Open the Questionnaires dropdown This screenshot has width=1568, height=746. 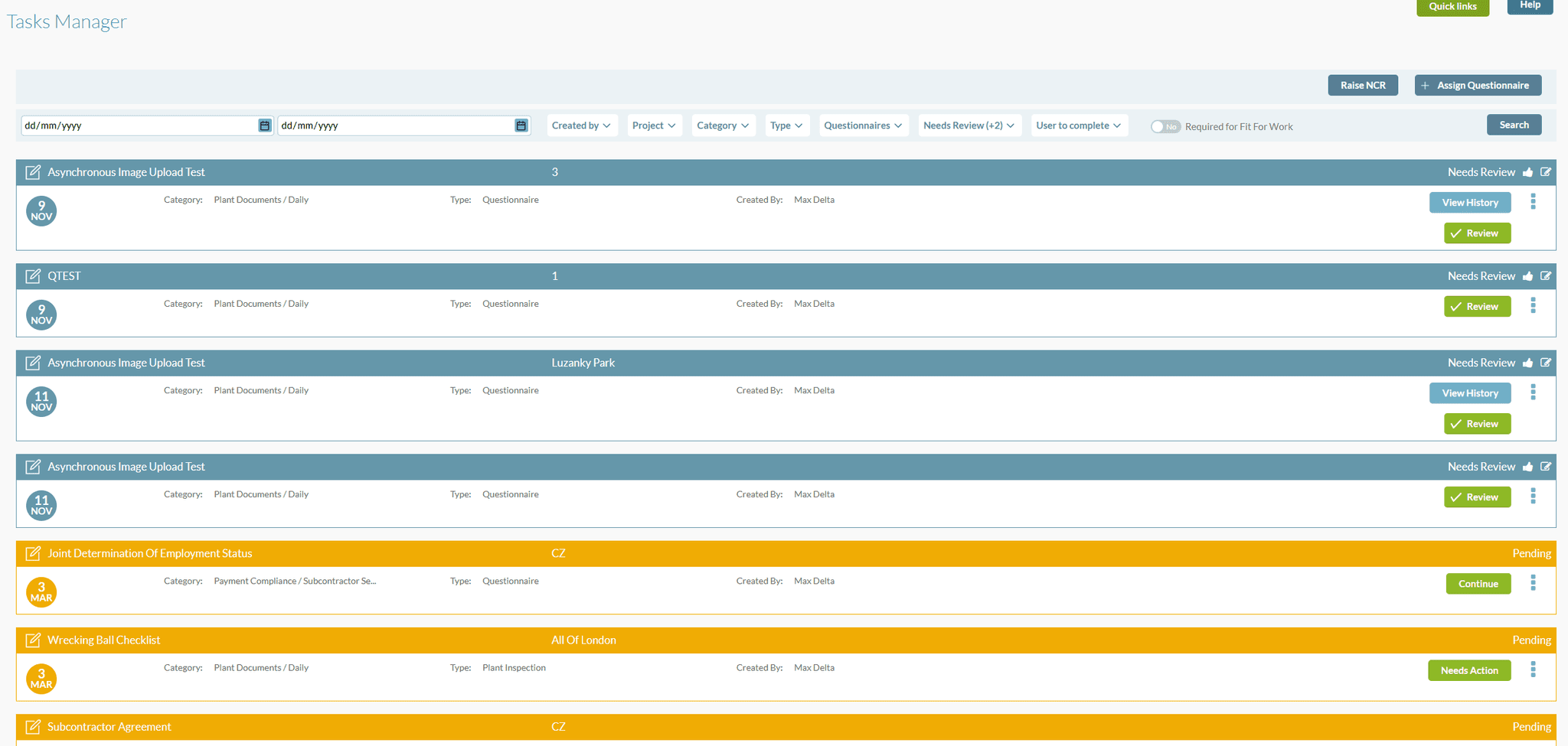click(863, 125)
